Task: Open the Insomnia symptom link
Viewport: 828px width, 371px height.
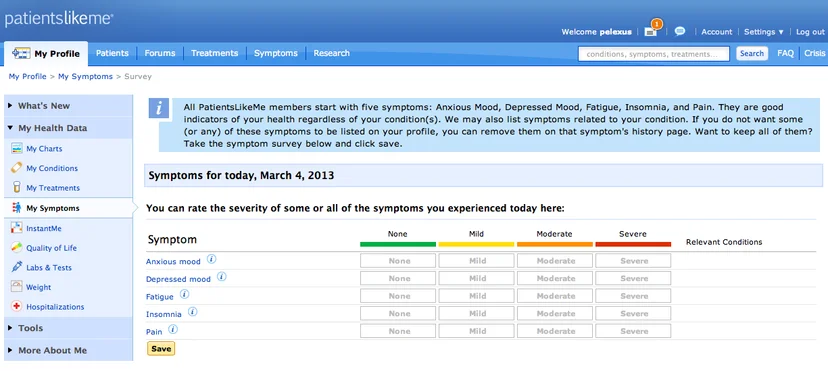Action: pos(164,314)
